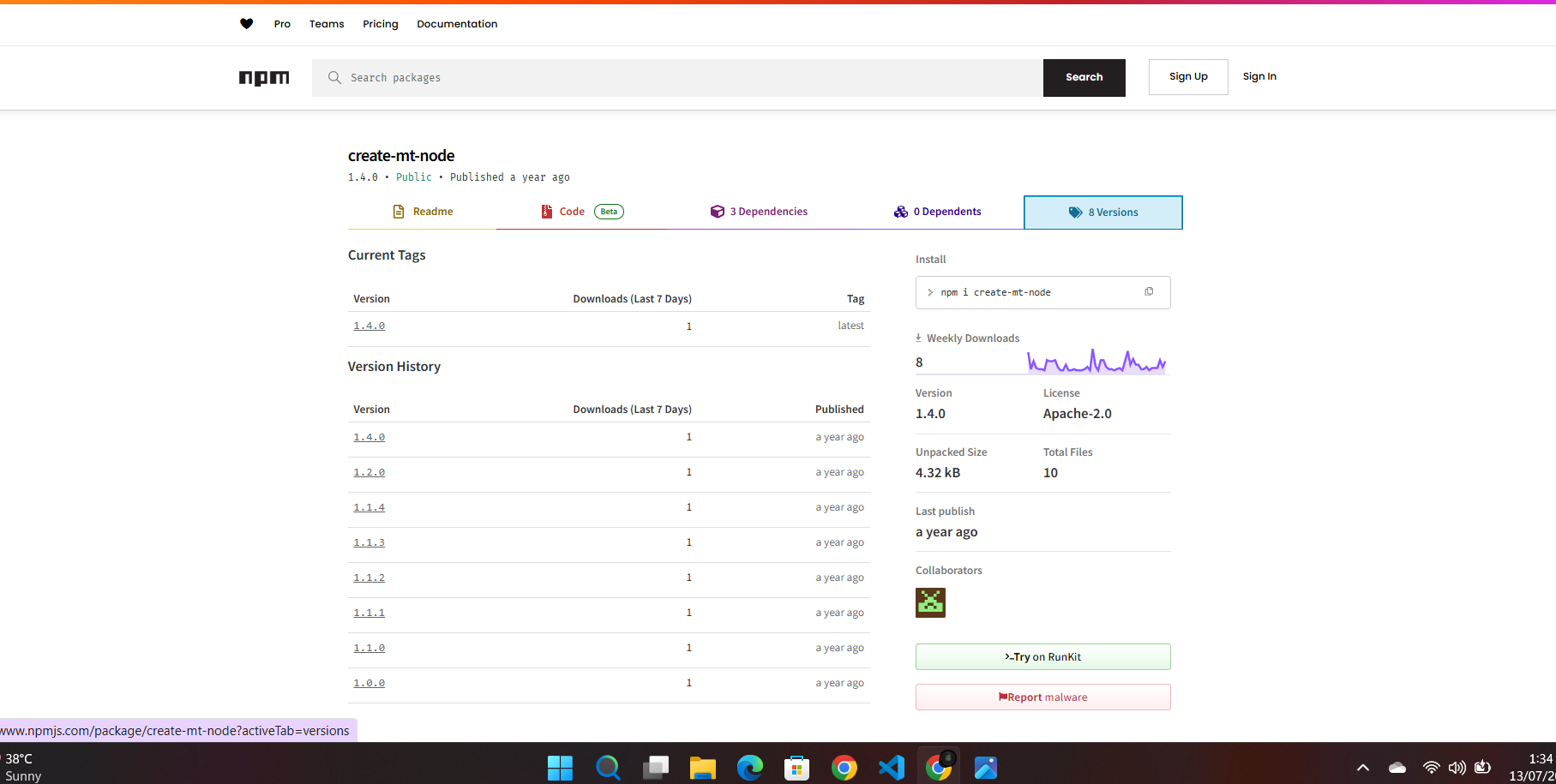This screenshot has width=1556, height=784.
Task: Open version 1.1.1 link
Action: tap(369, 613)
